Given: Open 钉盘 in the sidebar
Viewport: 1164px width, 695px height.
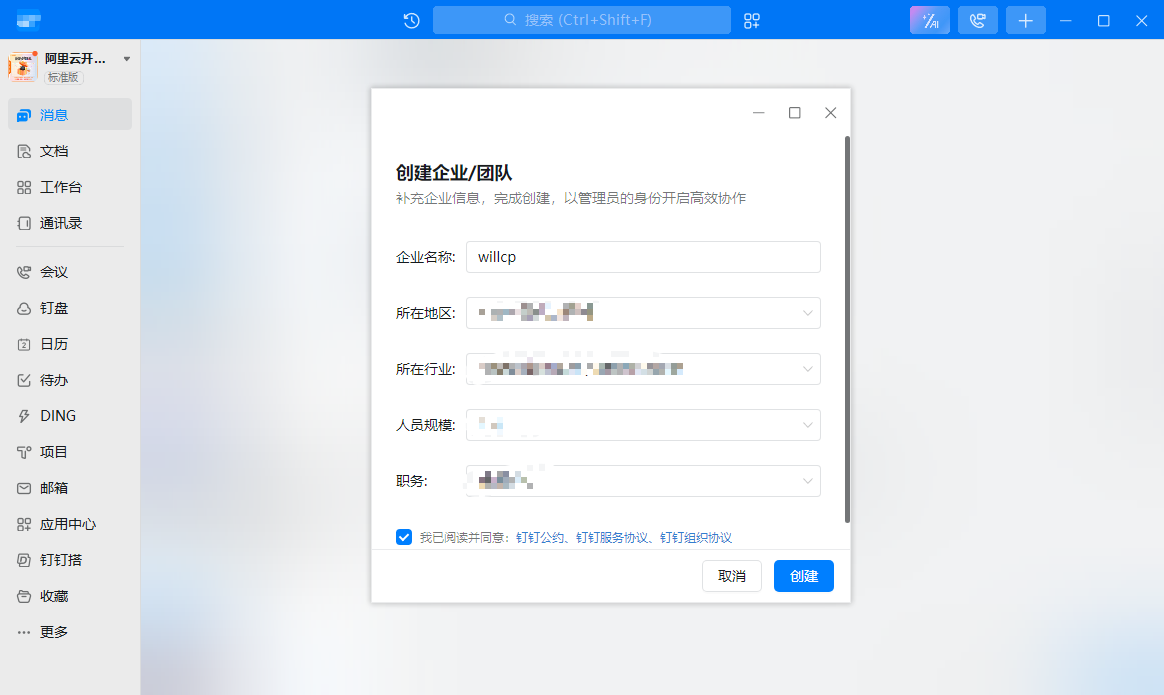Looking at the screenshot, I should coord(70,307).
